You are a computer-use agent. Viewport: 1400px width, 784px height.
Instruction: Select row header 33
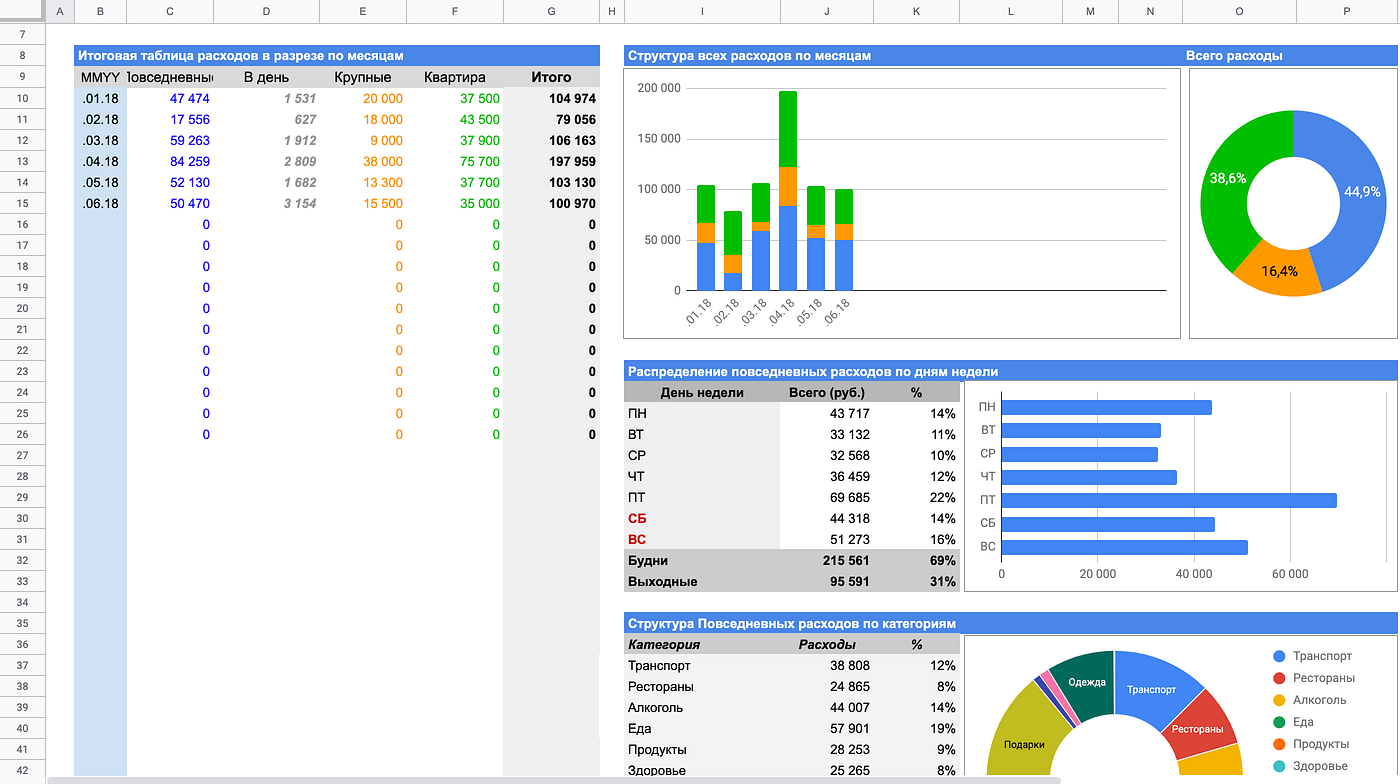pos(22,581)
